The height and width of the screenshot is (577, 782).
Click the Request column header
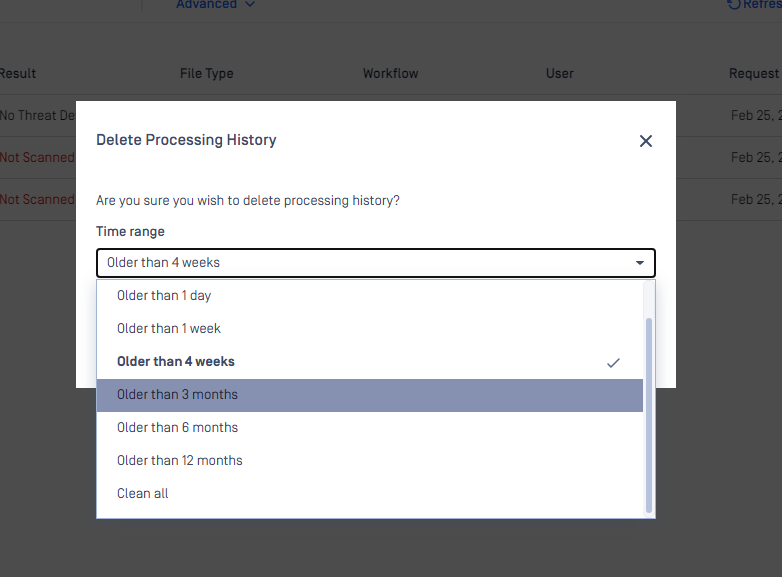[755, 73]
